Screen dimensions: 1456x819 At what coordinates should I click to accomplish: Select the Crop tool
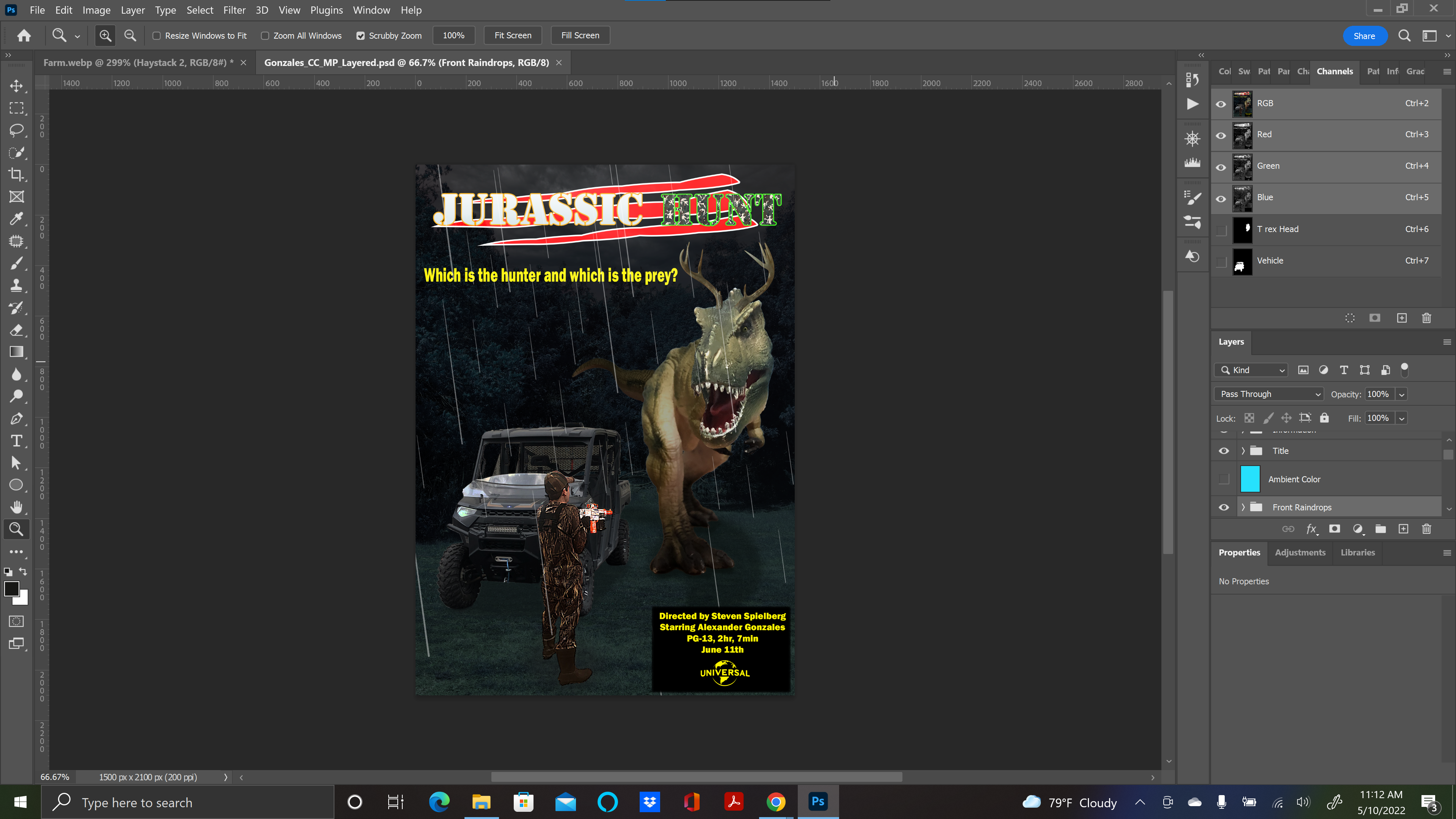16,175
